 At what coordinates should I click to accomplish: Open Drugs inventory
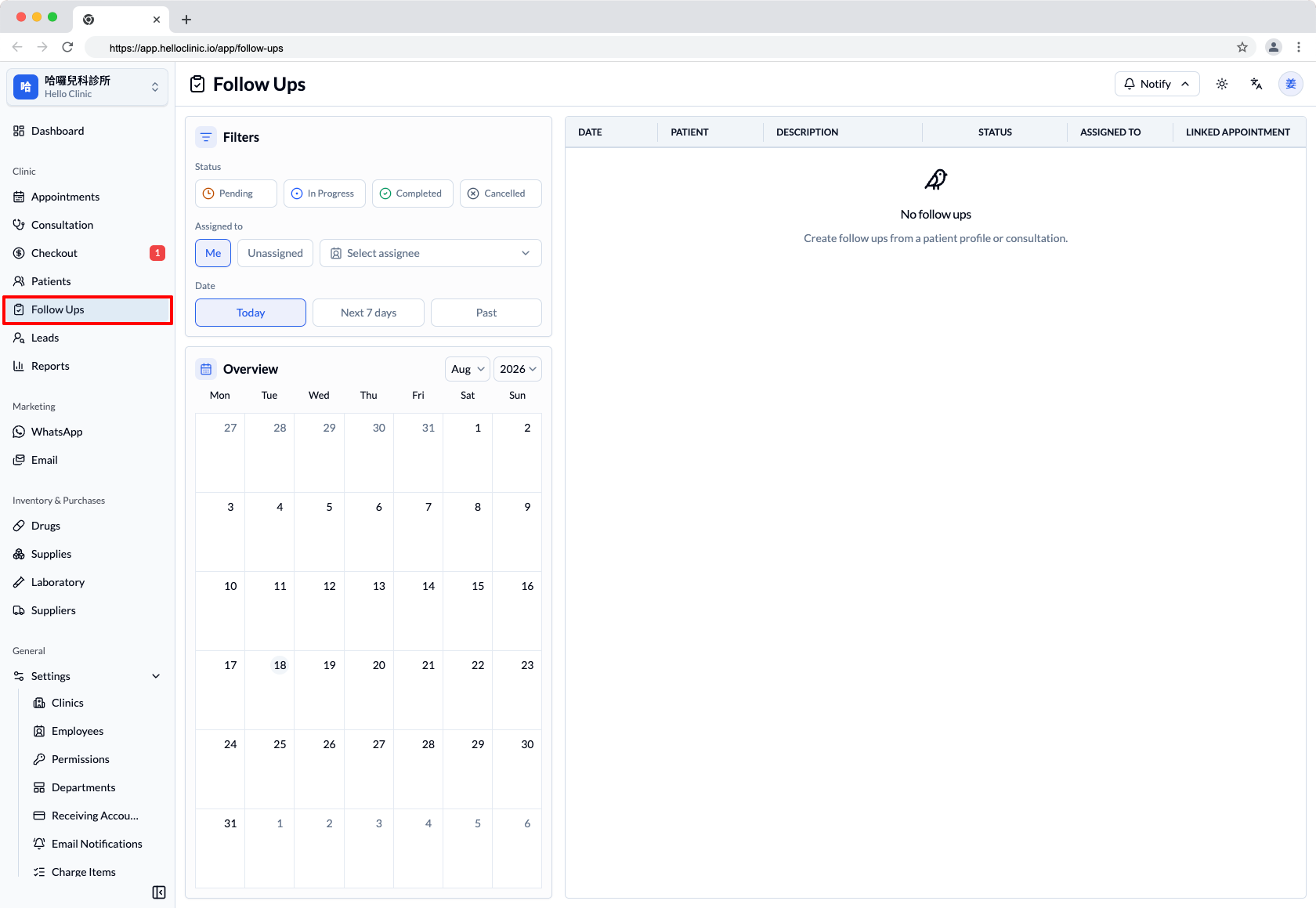88,526
